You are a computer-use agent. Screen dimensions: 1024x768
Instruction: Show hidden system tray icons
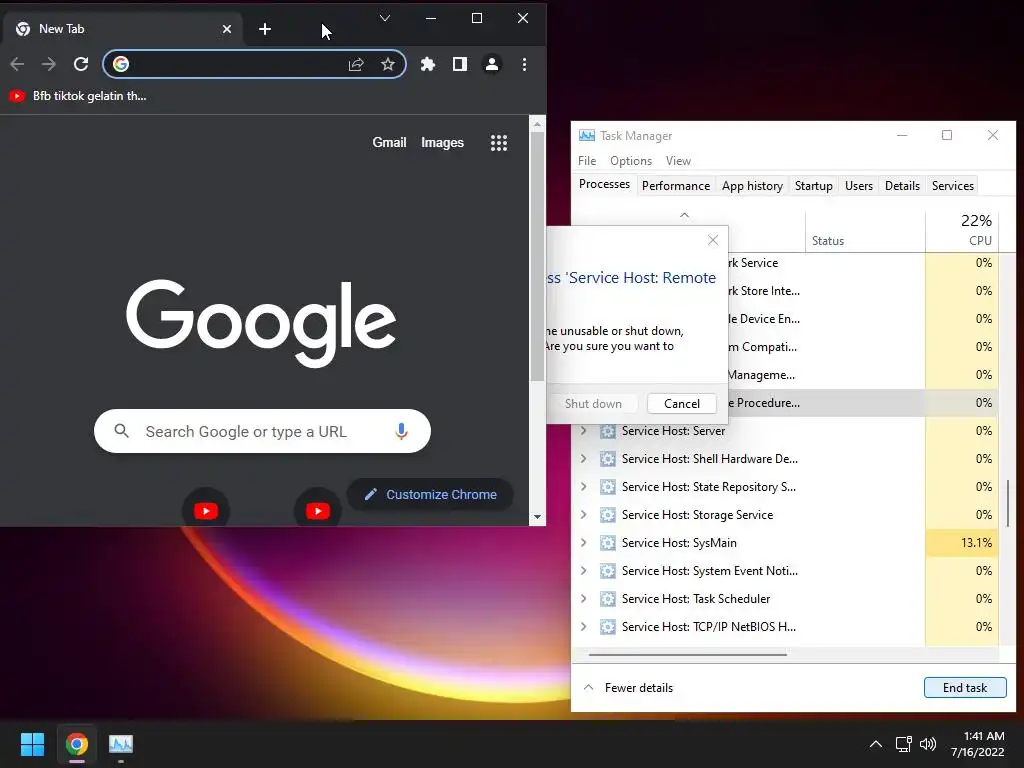point(876,744)
